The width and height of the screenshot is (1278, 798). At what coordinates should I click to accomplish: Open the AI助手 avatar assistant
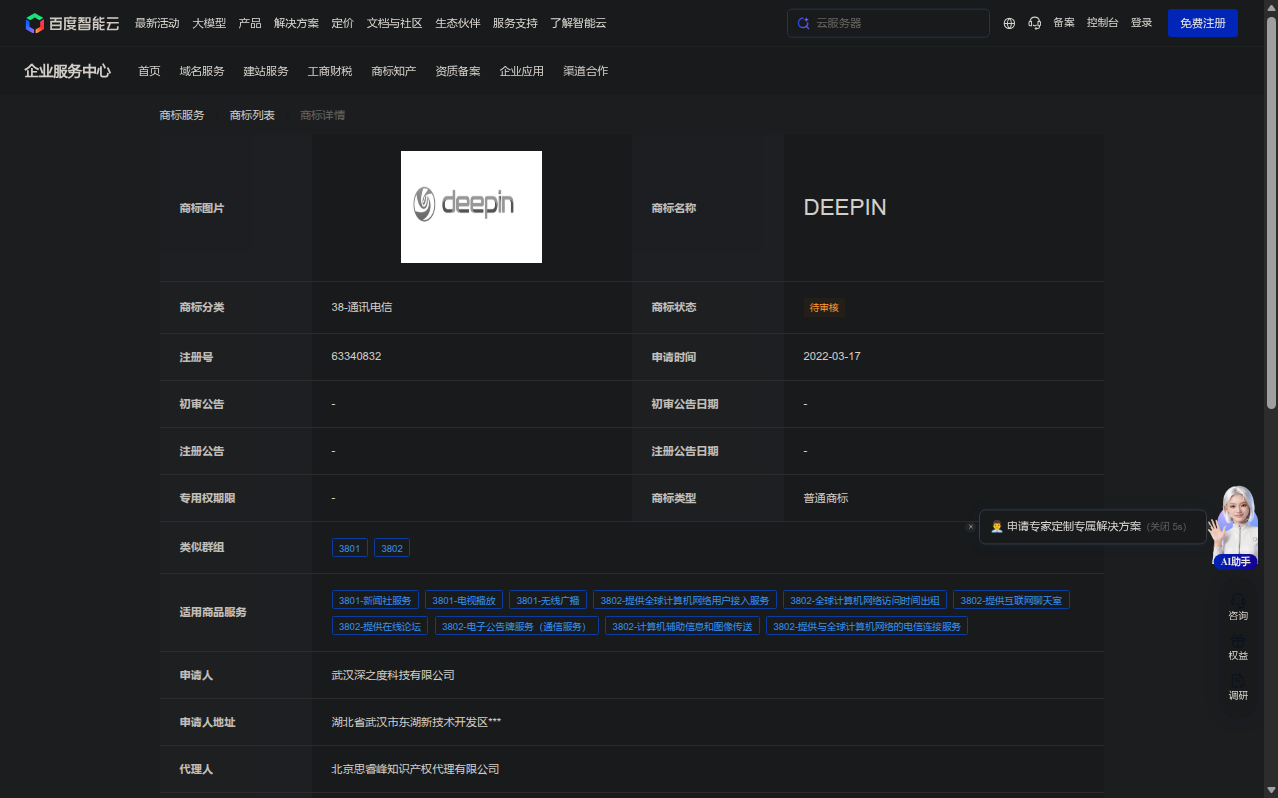(x=1235, y=527)
